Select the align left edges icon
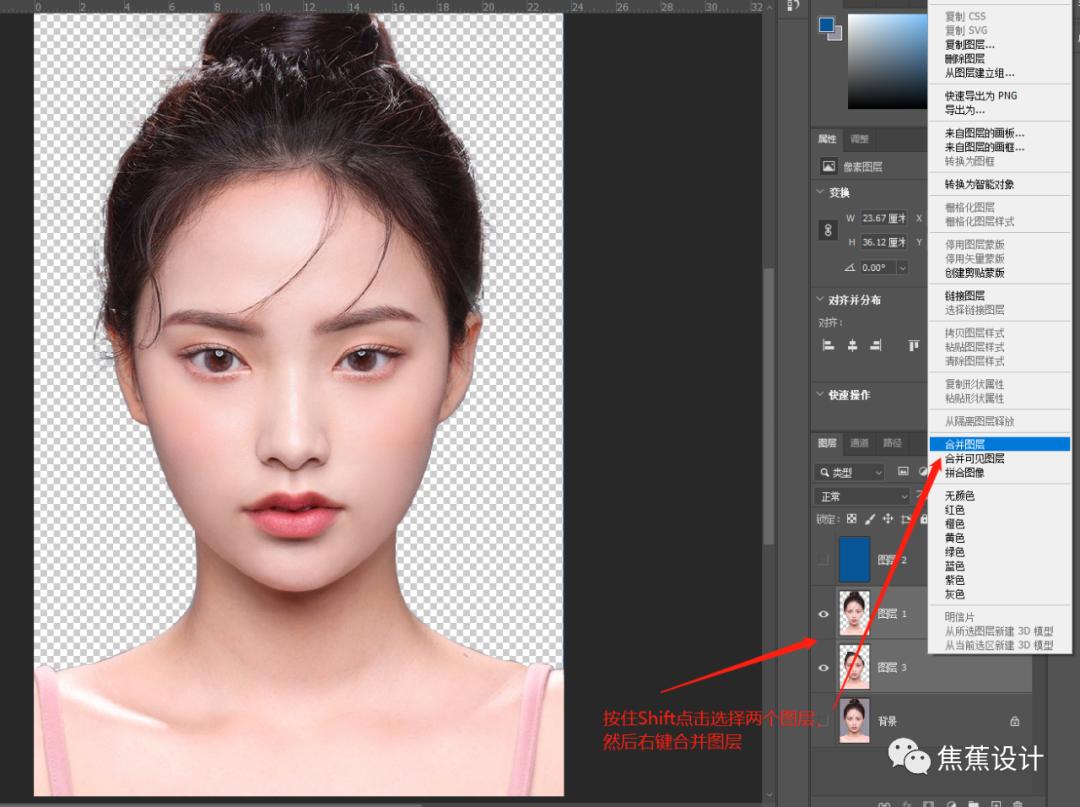Screen dimensions: 1080x807 (830, 345)
